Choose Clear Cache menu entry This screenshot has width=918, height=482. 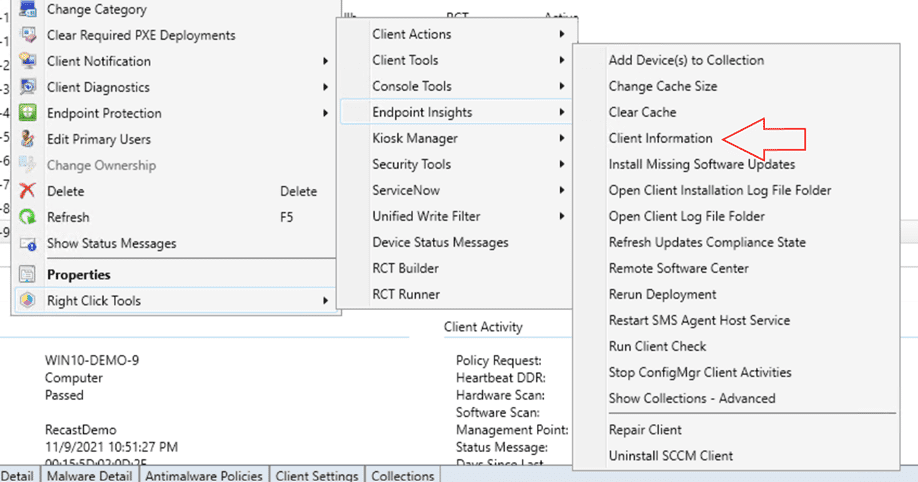coord(642,112)
